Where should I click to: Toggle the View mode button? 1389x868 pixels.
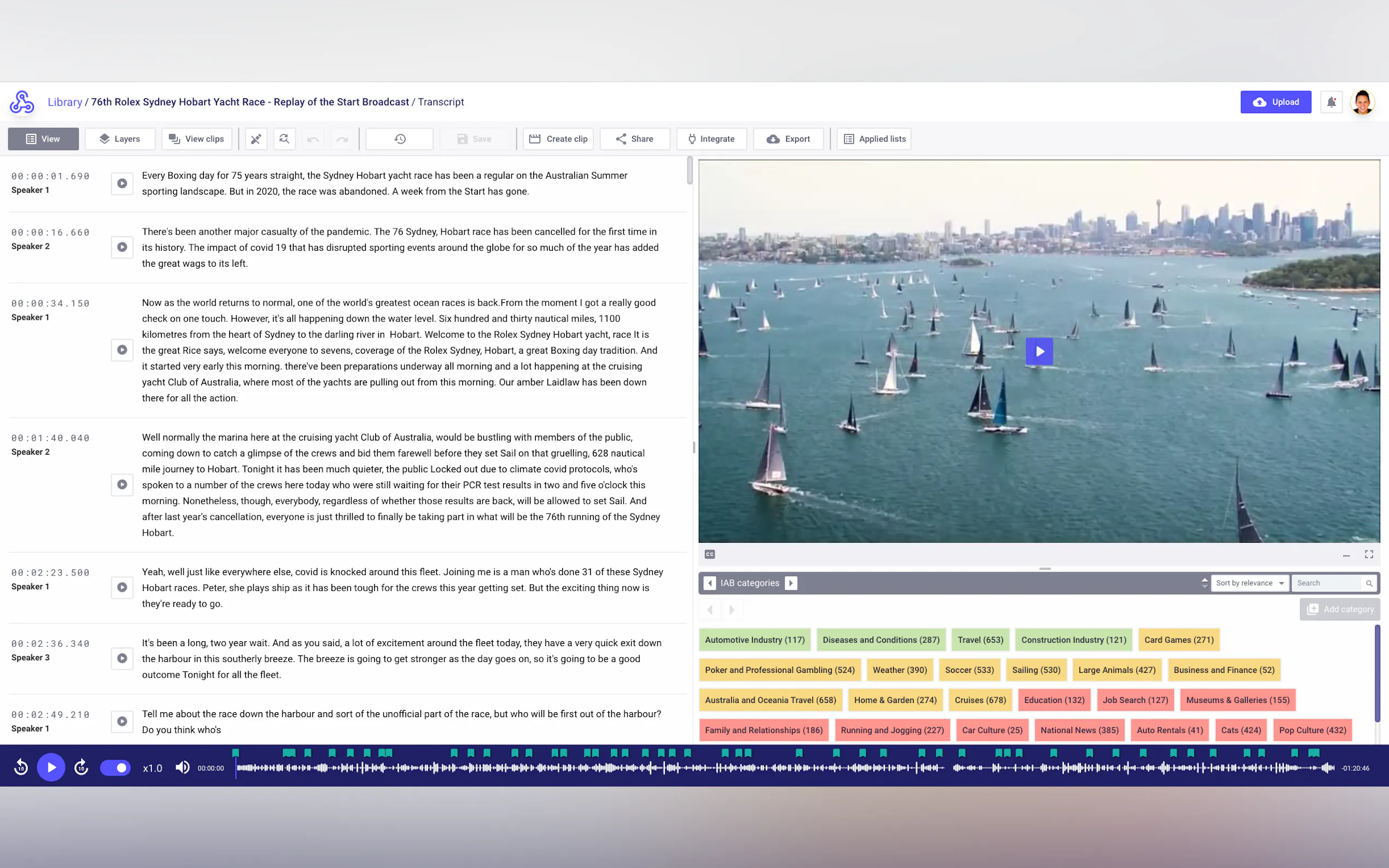point(43,139)
